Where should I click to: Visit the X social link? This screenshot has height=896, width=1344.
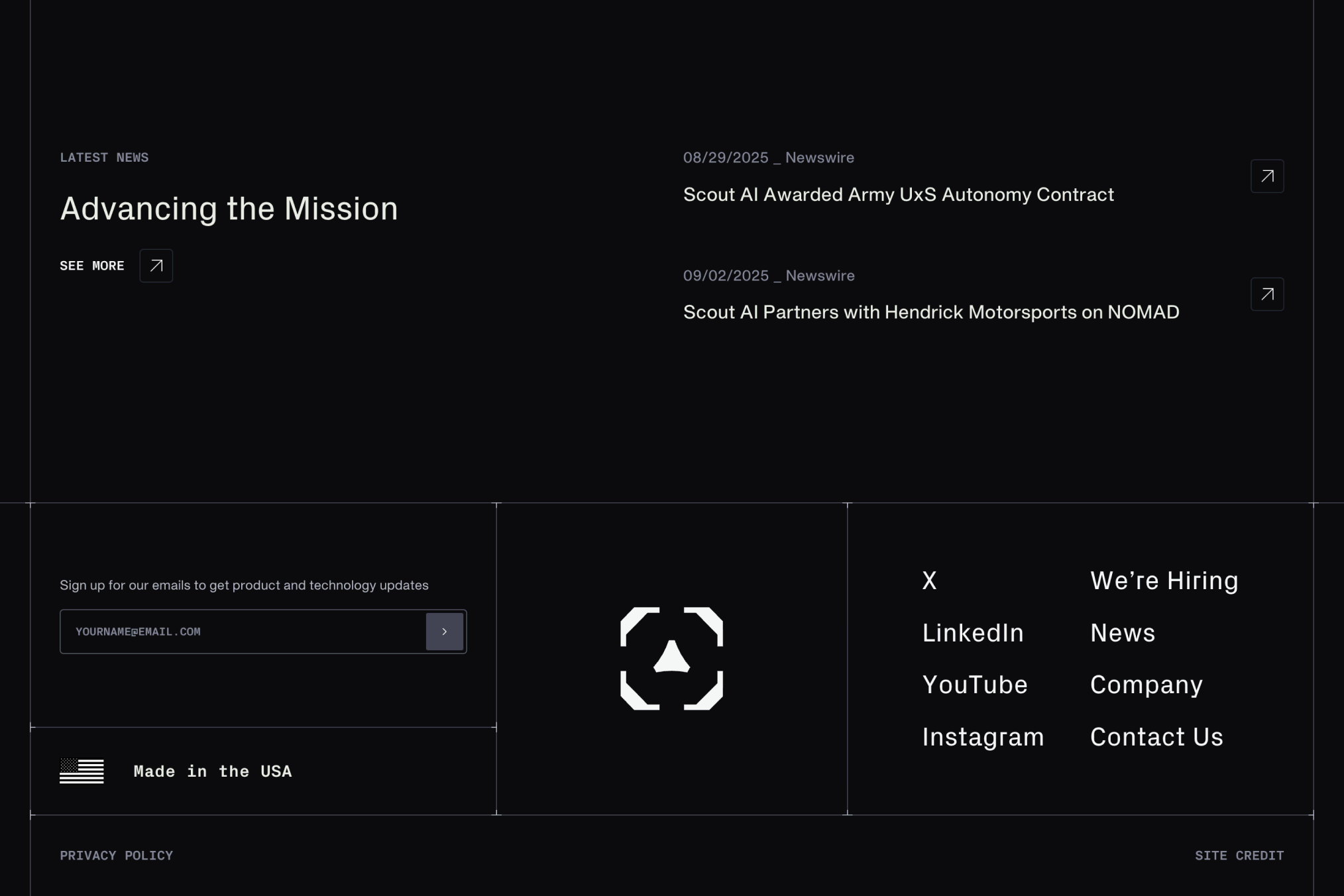click(x=929, y=581)
